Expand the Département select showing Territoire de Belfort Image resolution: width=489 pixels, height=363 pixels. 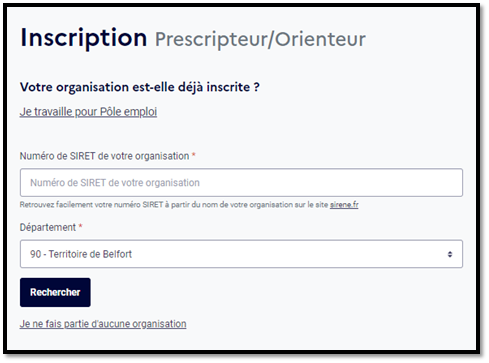coord(241,254)
